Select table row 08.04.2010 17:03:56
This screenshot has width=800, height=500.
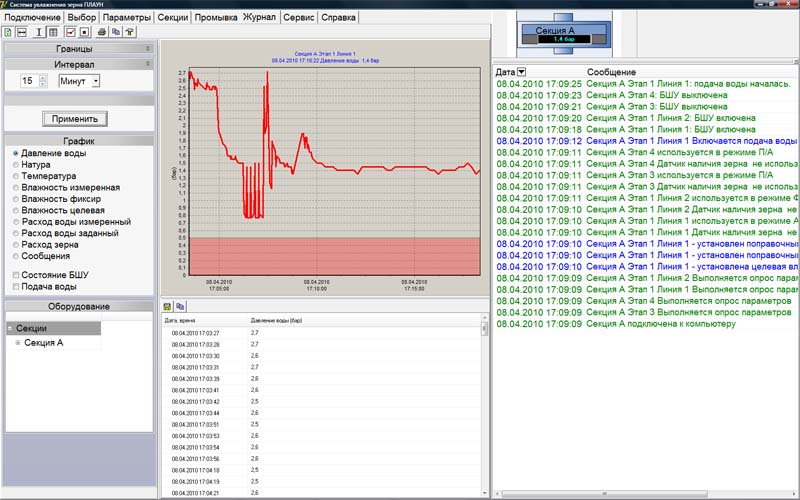click(321, 459)
